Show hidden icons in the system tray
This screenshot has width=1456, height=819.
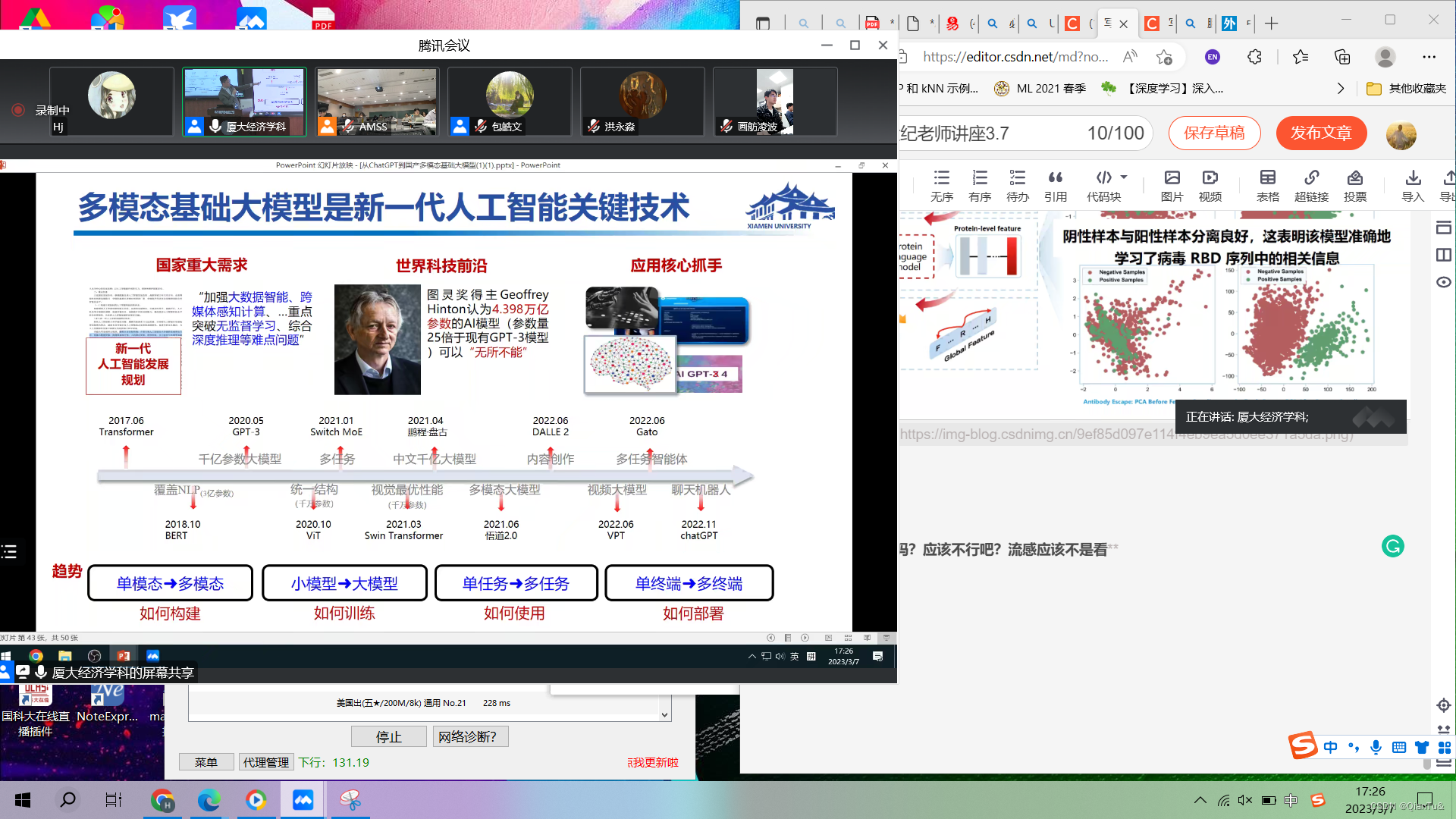coord(1200,800)
